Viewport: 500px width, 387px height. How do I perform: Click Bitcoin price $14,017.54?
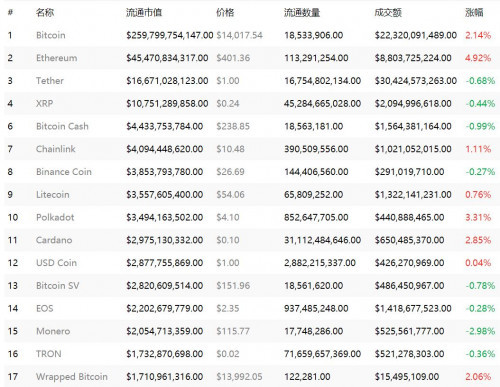tap(239, 35)
